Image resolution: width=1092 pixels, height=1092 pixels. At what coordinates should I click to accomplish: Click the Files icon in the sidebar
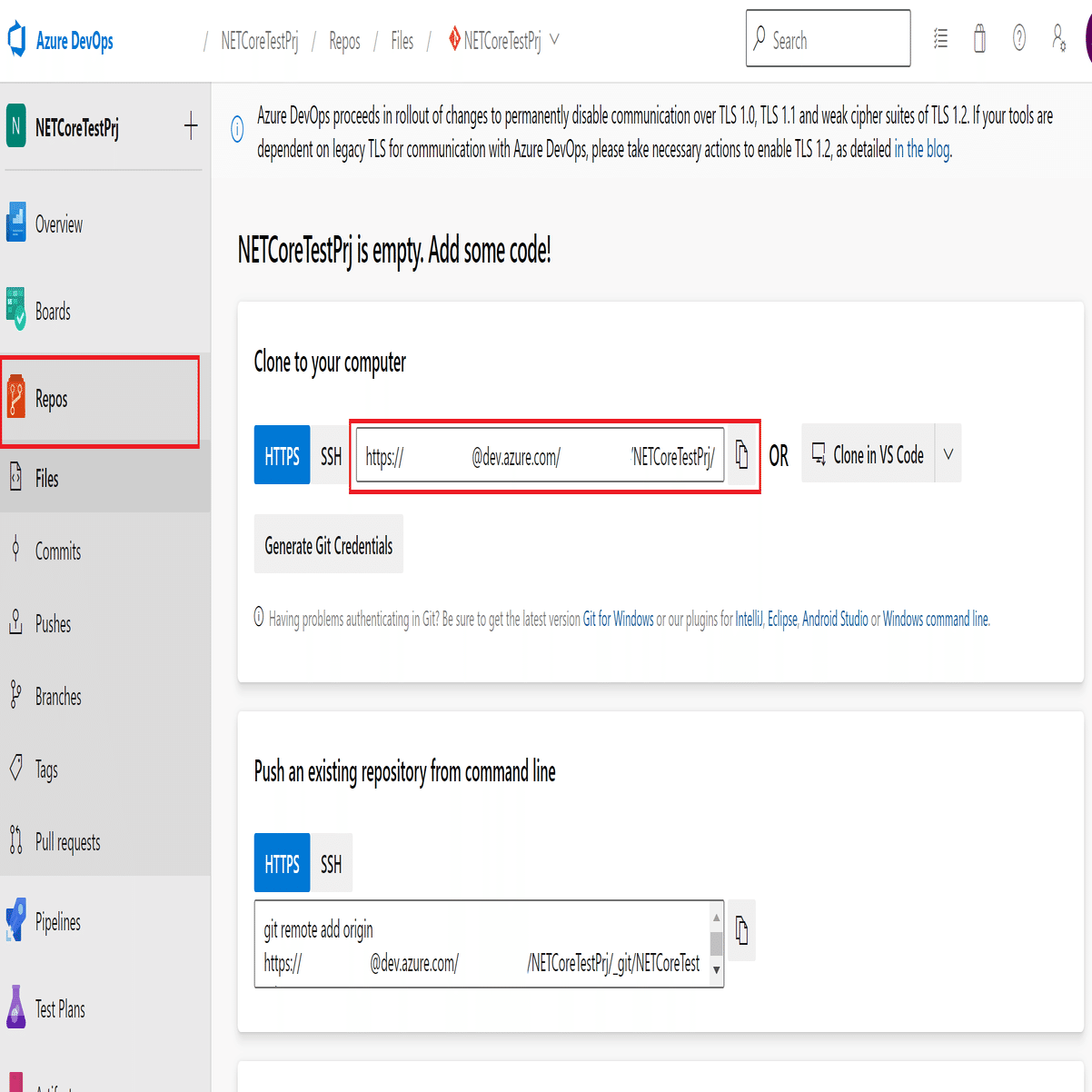pos(15,477)
